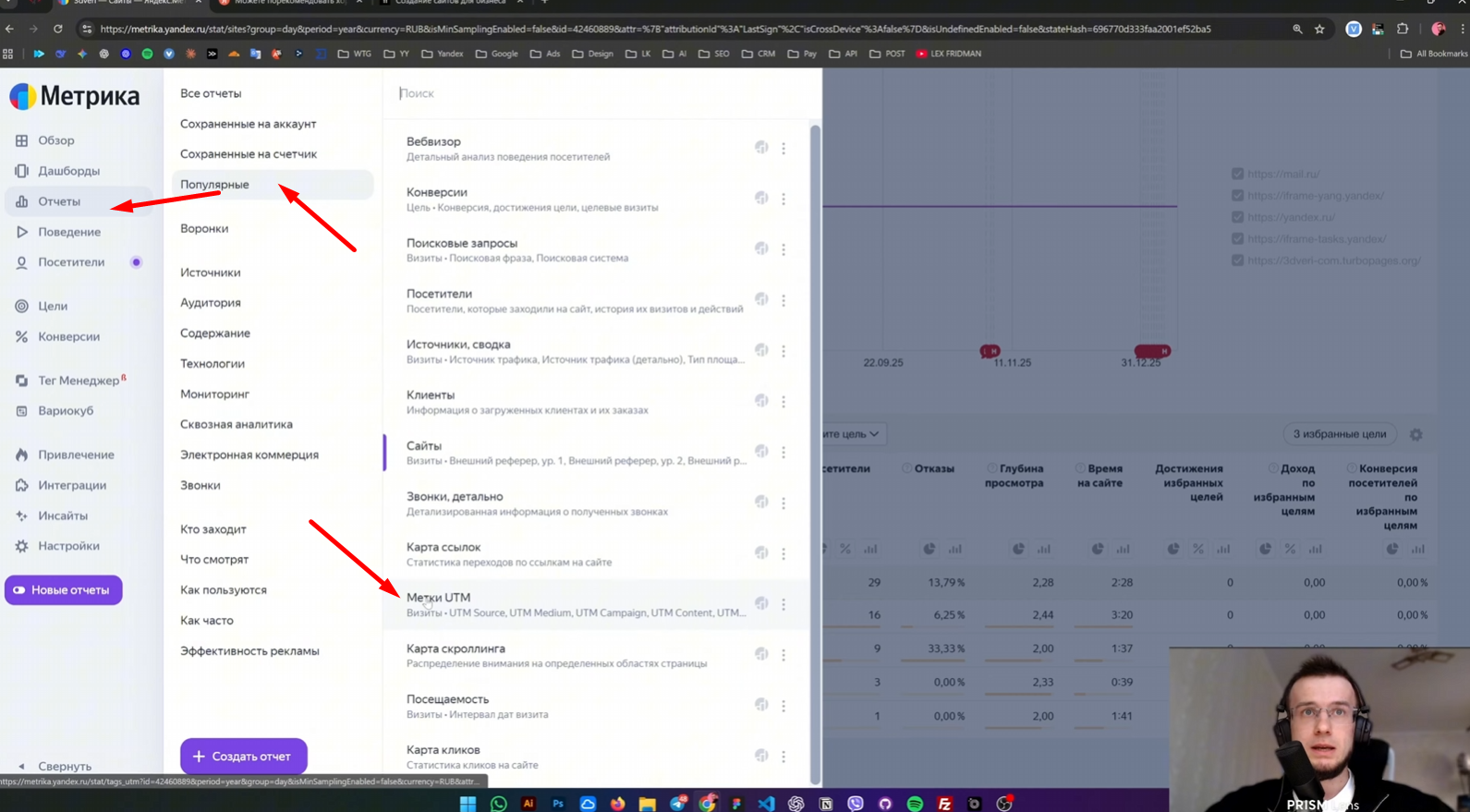Select the Все отчеты category
Viewport: 1470px width, 812px height.
coord(211,93)
